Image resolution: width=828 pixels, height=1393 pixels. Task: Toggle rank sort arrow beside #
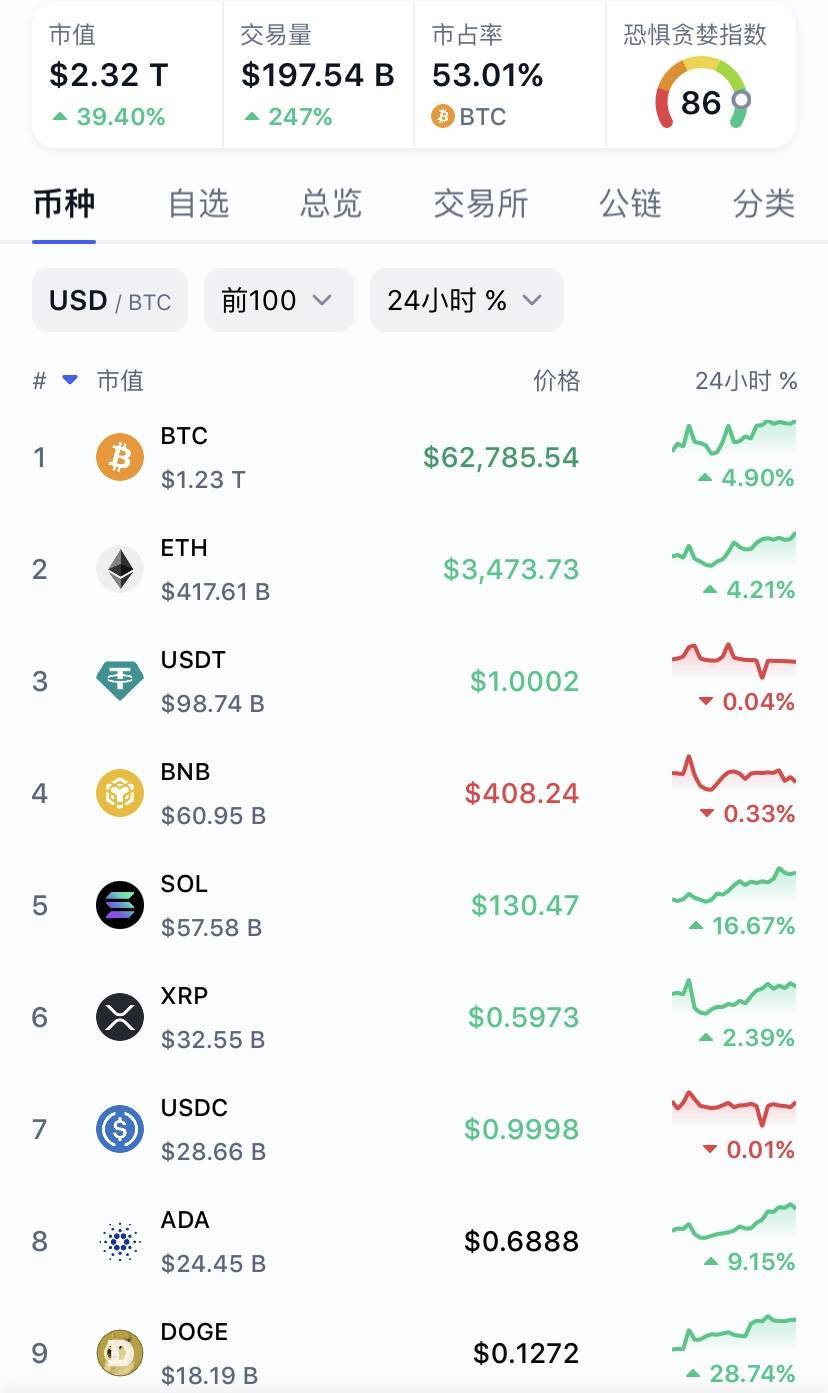tap(70, 380)
